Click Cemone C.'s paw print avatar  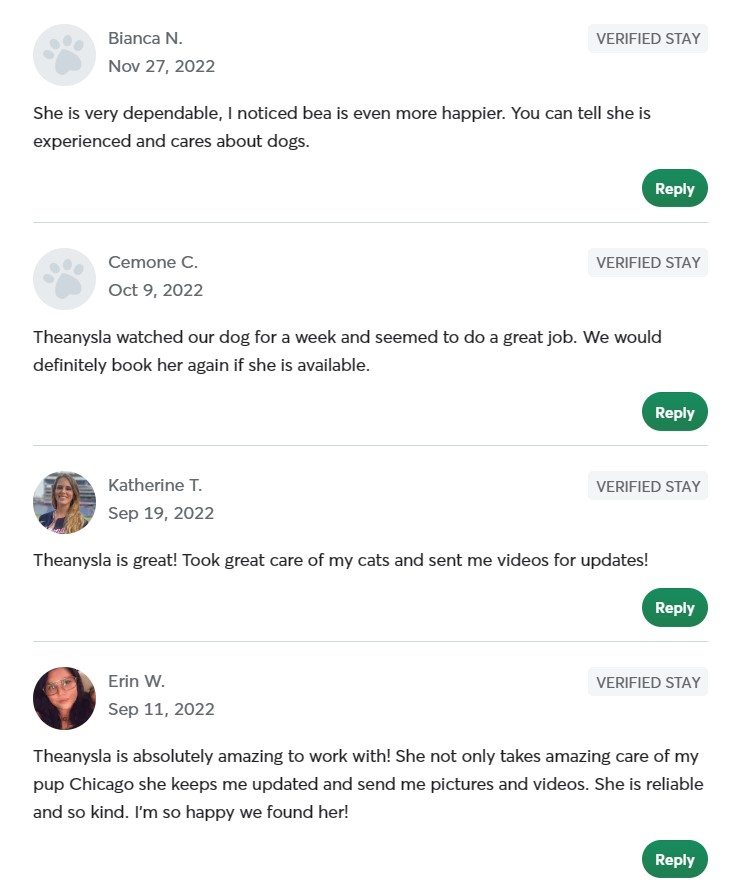tap(64, 279)
